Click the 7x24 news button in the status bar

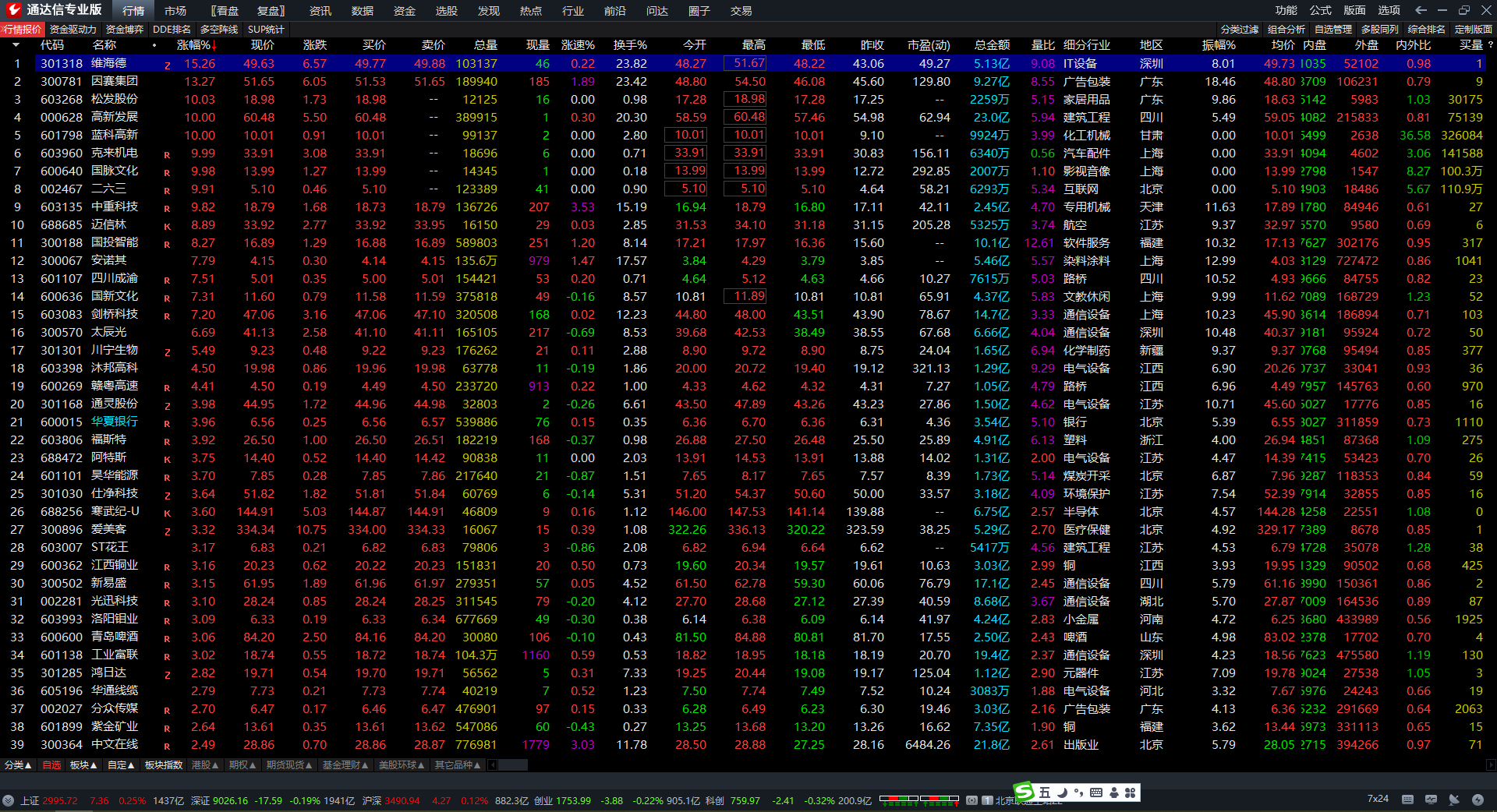1378,799
